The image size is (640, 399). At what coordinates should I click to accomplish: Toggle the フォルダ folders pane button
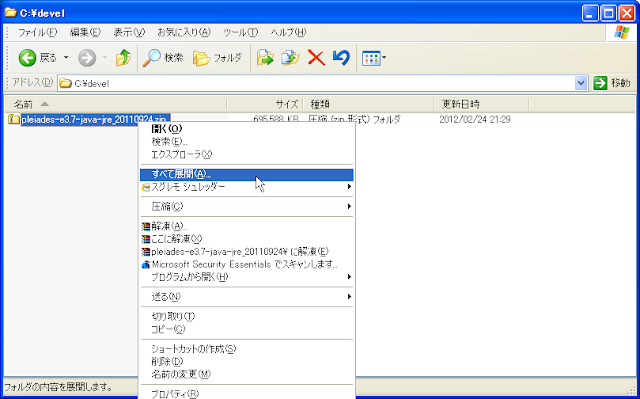click(217, 58)
